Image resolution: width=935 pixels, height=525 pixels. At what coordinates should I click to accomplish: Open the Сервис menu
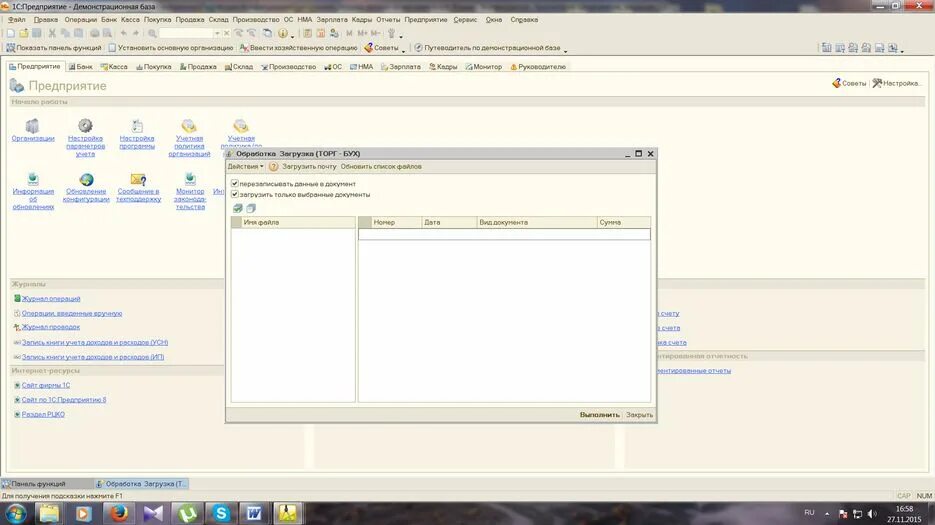465,20
